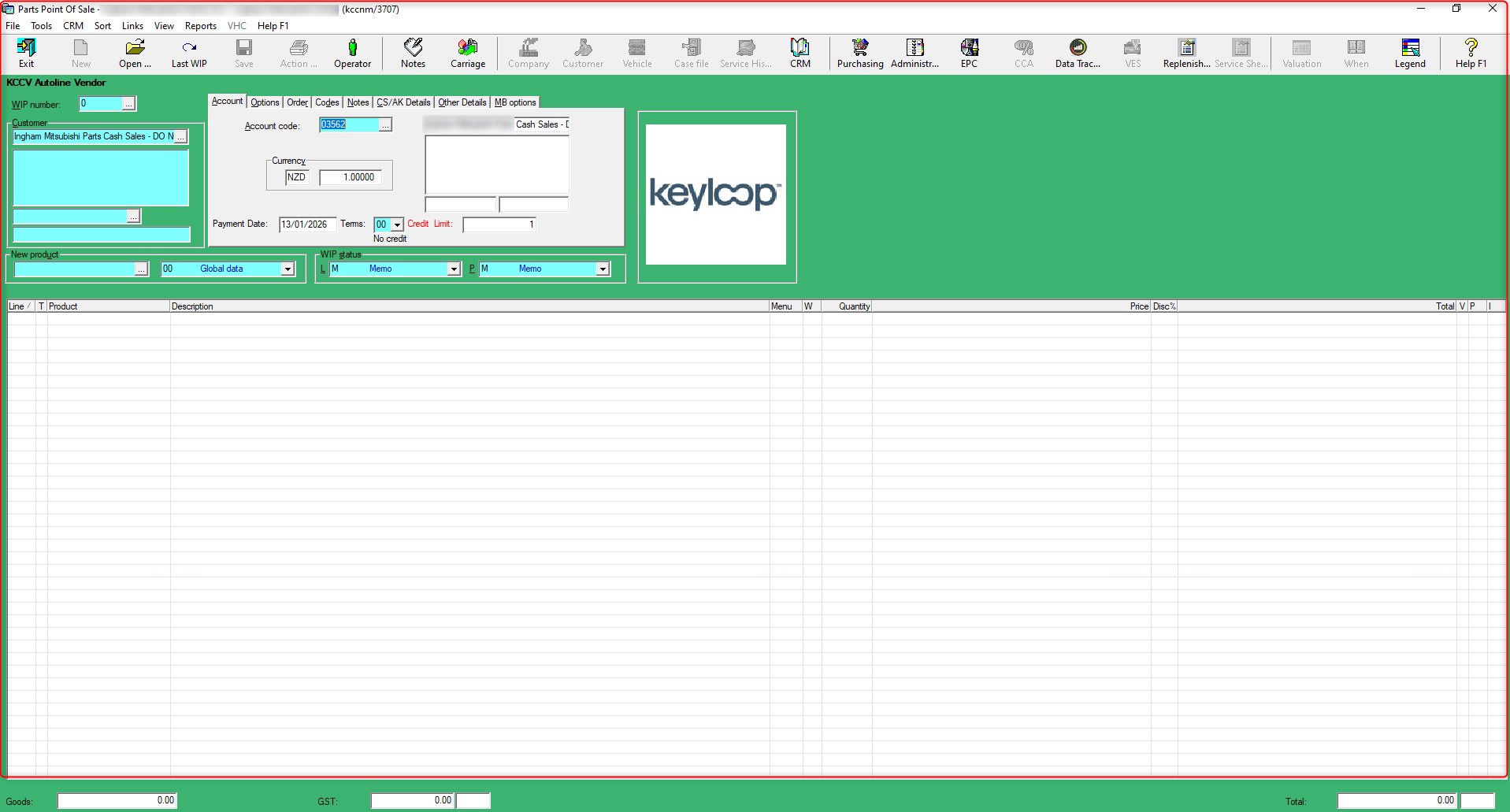Click the WIP number input field
The height and width of the screenshot is (812, 1510).
pyautogui.click(x=101, y=104)
